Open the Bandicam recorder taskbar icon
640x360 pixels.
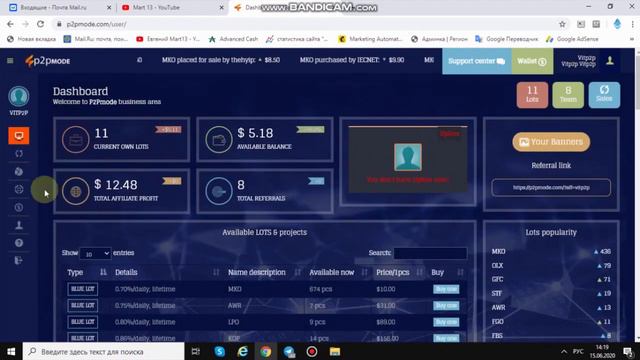coord(312,351)
